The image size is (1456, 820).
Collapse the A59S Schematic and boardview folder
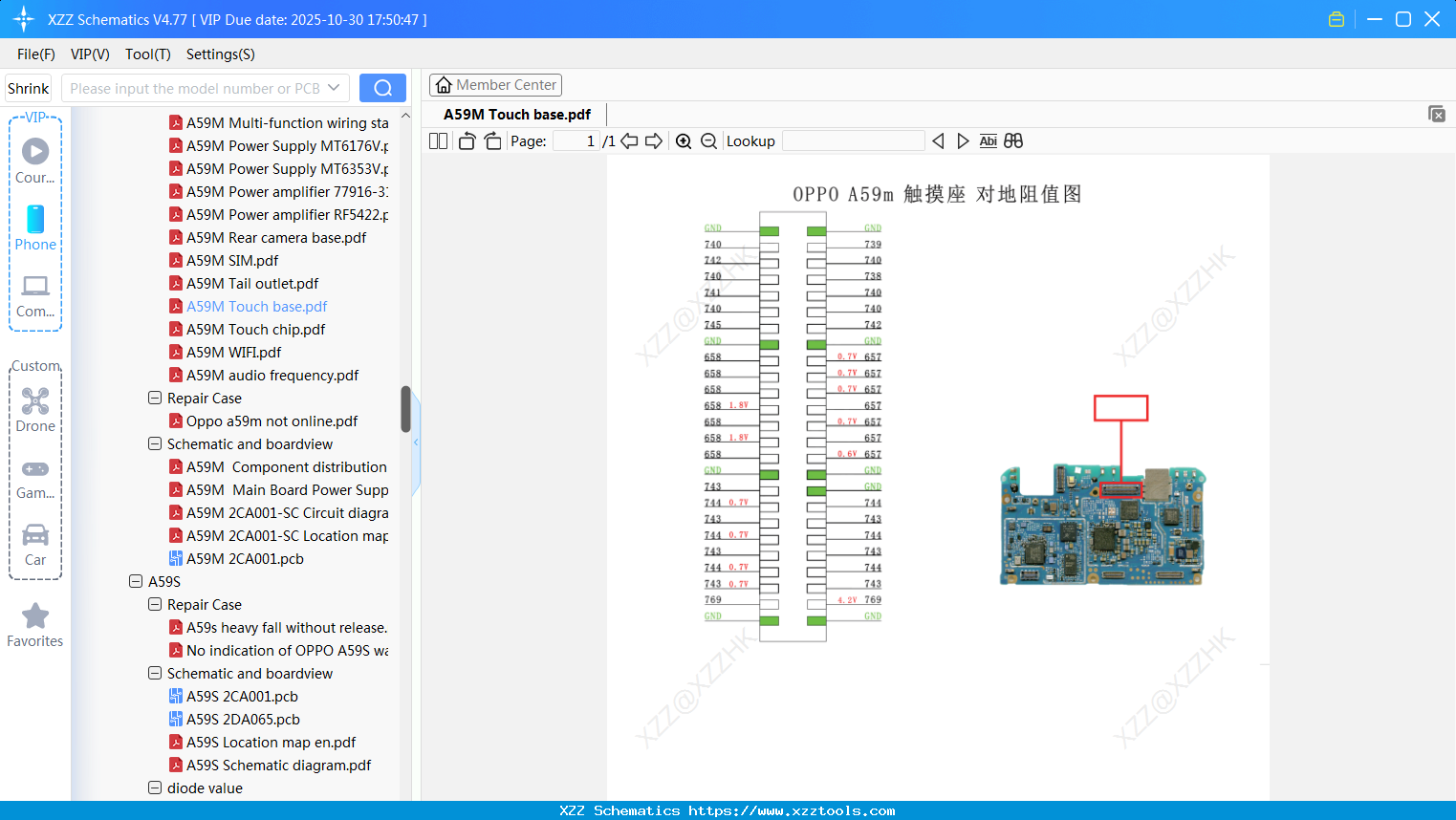click(155, 673)
